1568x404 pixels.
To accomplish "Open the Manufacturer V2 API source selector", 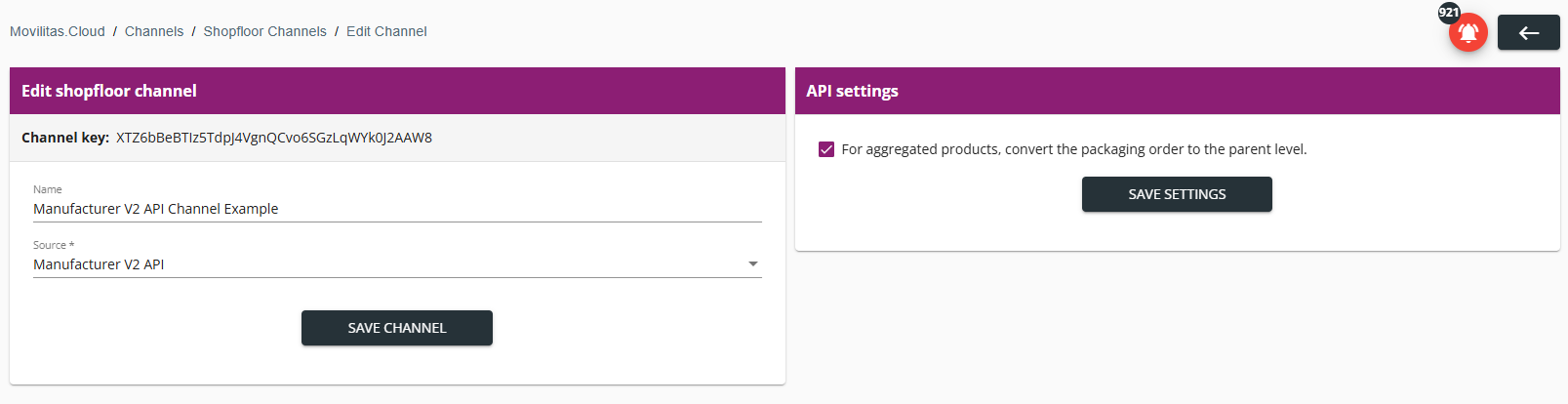I will coord(390,264).
